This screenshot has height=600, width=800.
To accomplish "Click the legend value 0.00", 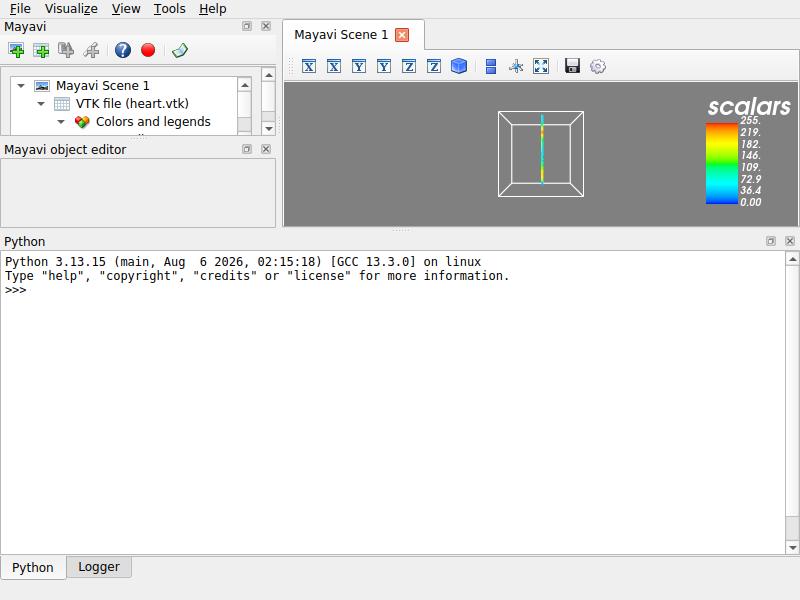I will 751,202.
